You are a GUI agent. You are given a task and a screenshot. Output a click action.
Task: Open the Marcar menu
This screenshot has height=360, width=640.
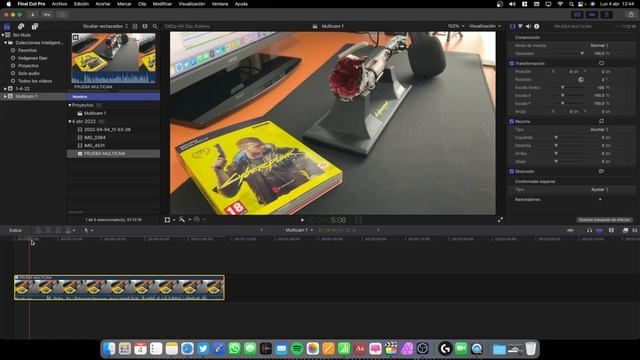click(x=124, y=4)
